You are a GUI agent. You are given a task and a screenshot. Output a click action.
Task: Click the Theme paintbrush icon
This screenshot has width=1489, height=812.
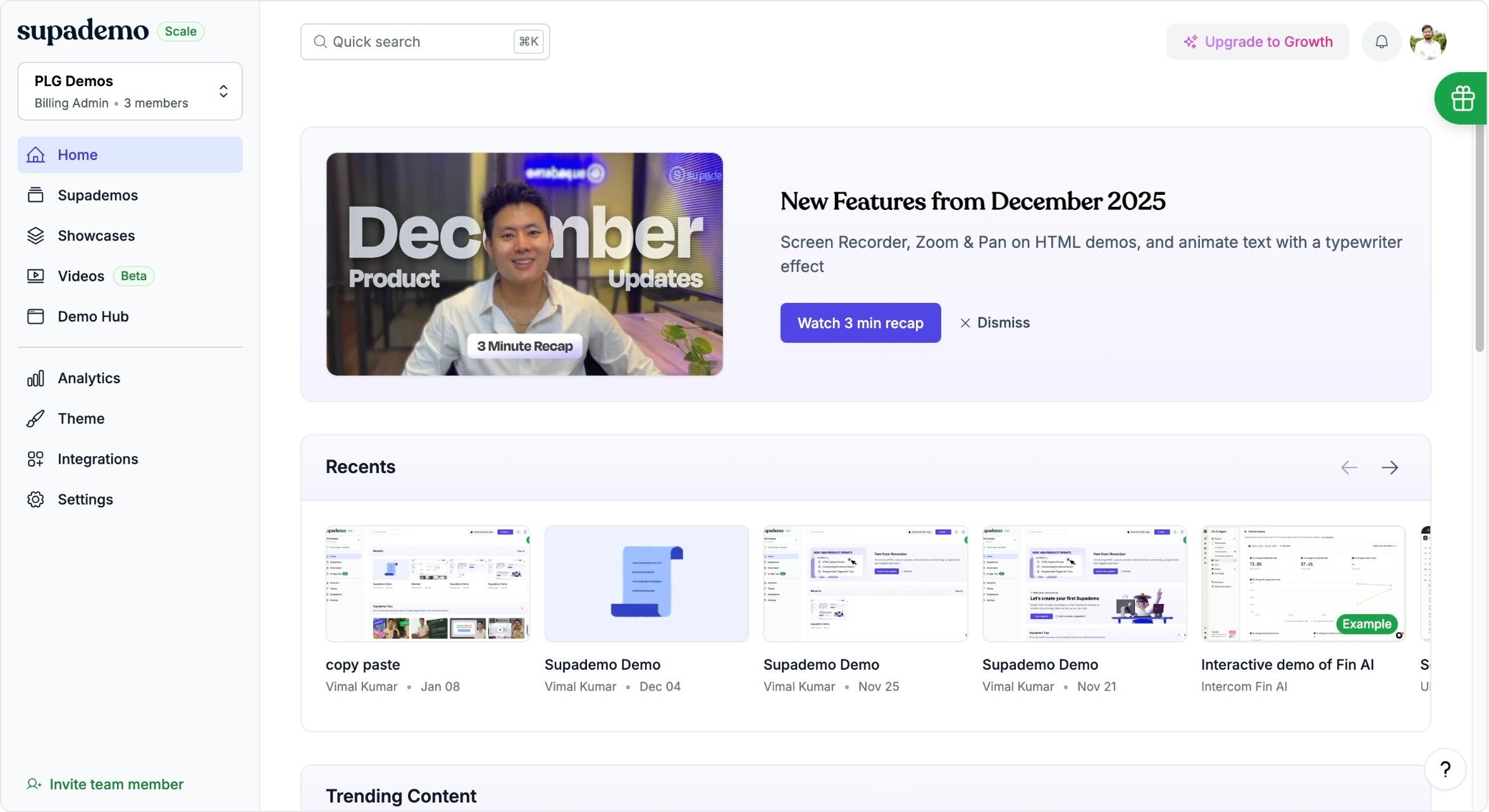point(35,419)
